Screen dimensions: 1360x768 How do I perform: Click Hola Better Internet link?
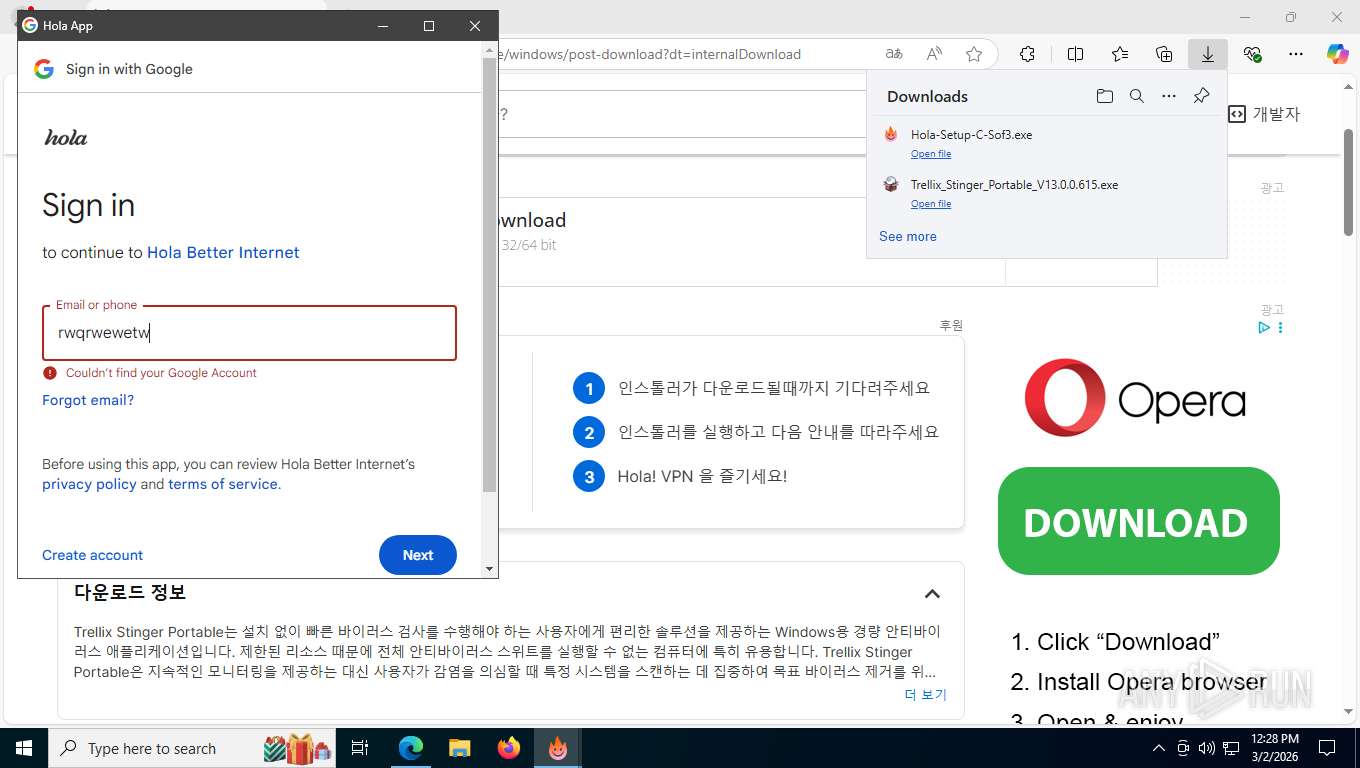223,253
